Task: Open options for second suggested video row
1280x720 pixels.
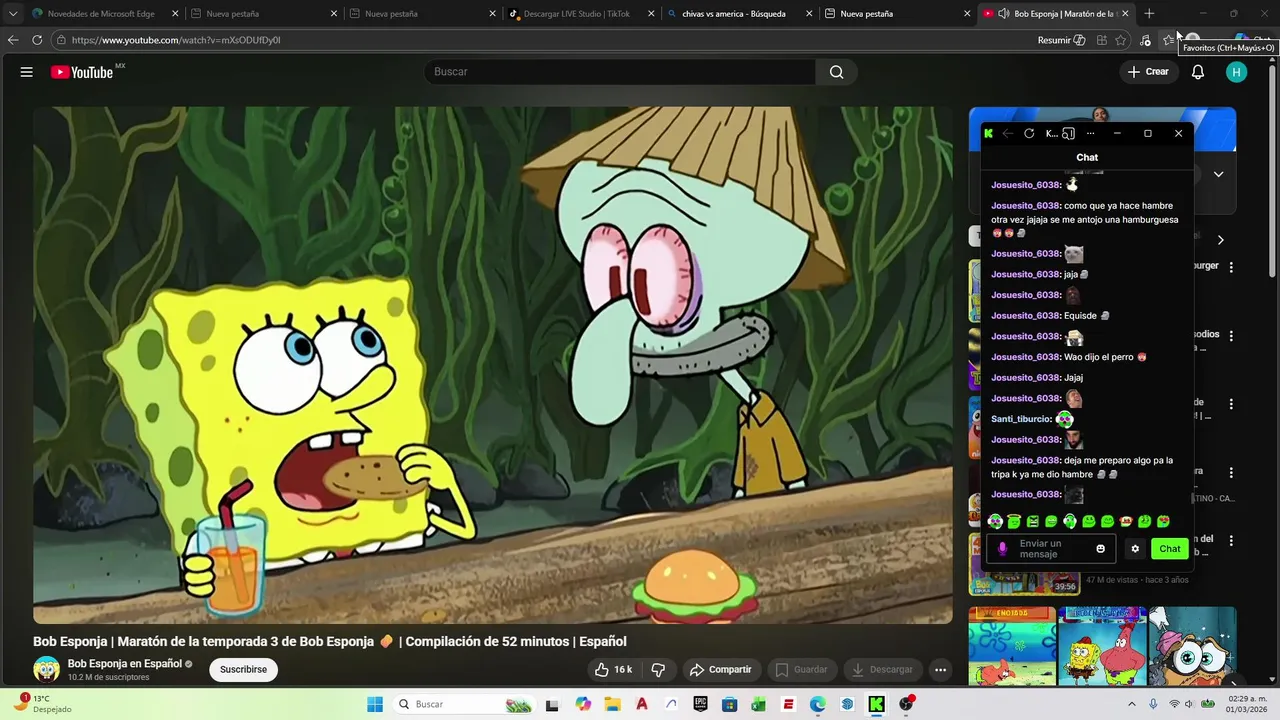Action: (1231, 336)
